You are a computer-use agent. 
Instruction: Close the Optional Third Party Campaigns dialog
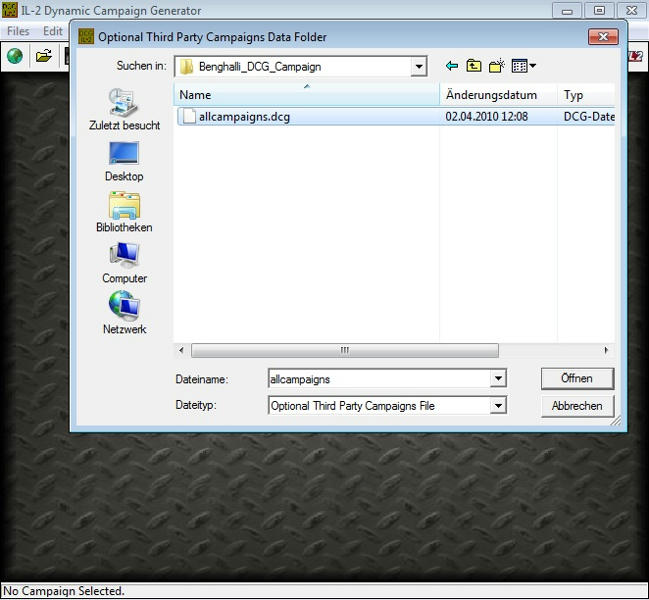603,37
